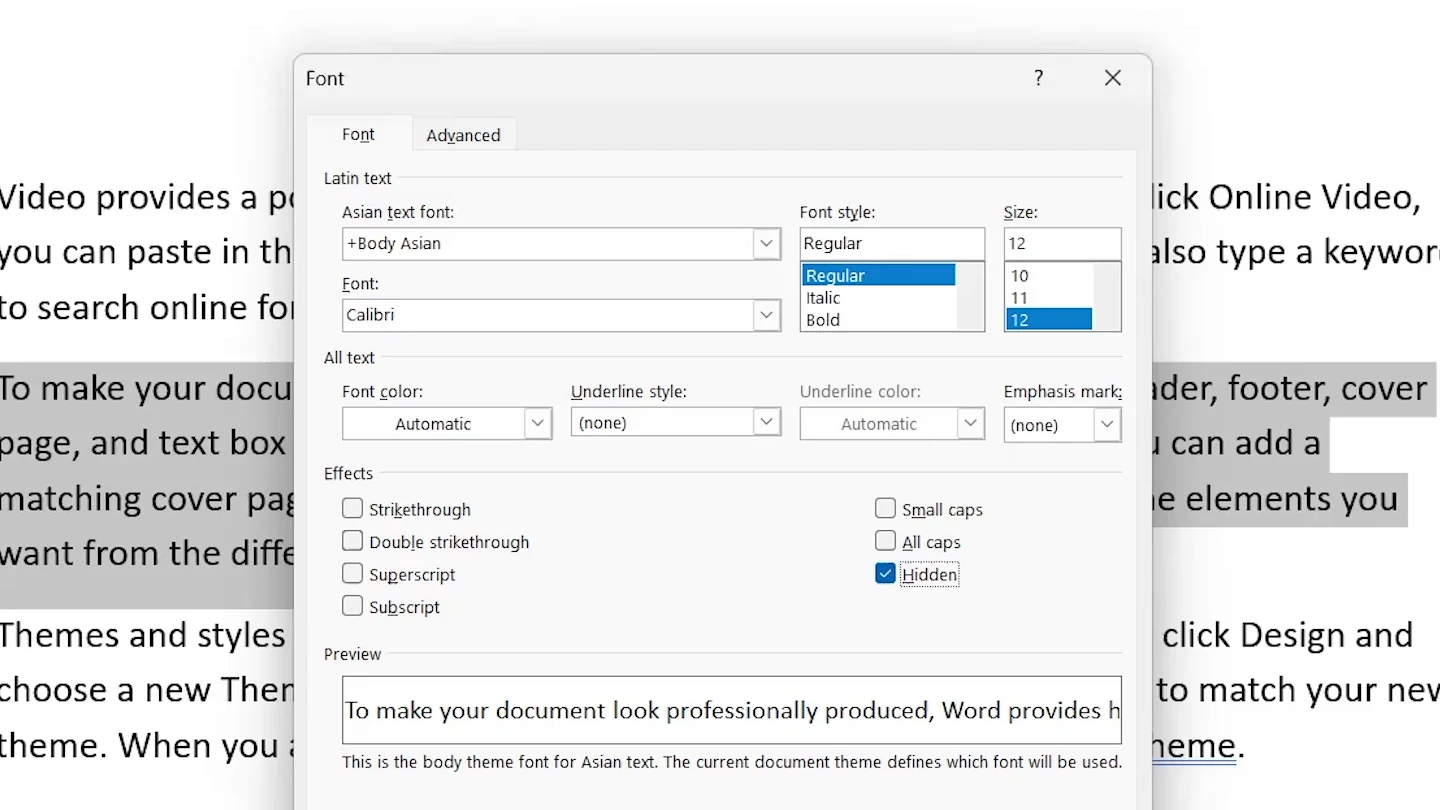1440x810 pixels.
Task: Choose Italic in the Font style list
Action: point(879,297)
